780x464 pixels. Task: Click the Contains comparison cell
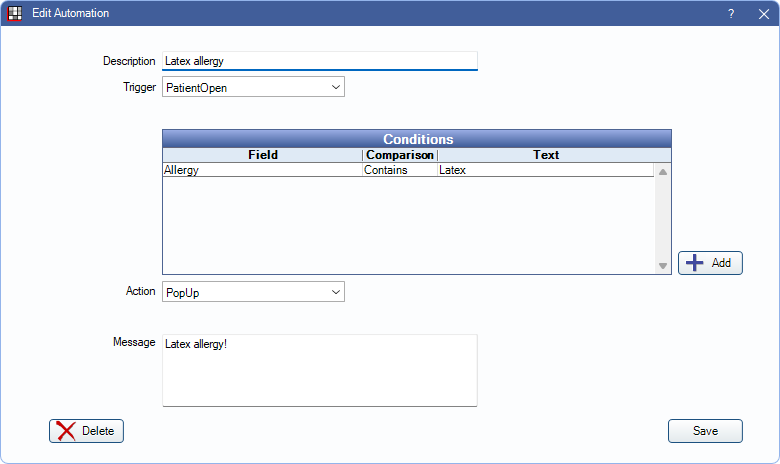(399, 170)
